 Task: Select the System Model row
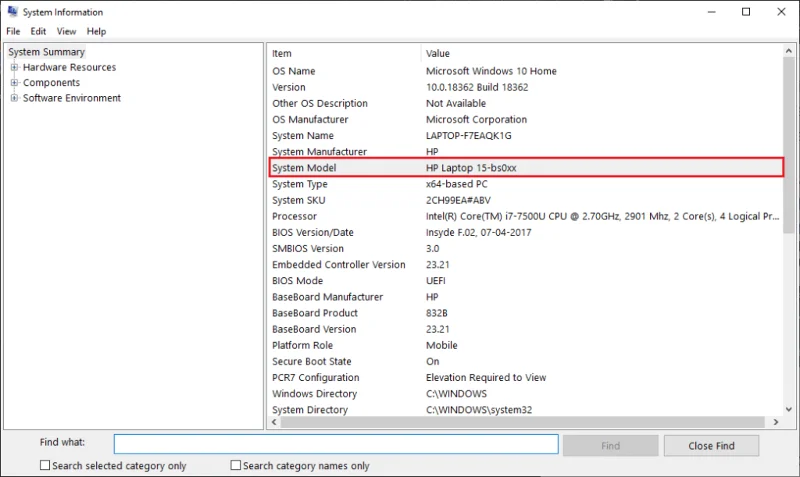pos(526,168)
